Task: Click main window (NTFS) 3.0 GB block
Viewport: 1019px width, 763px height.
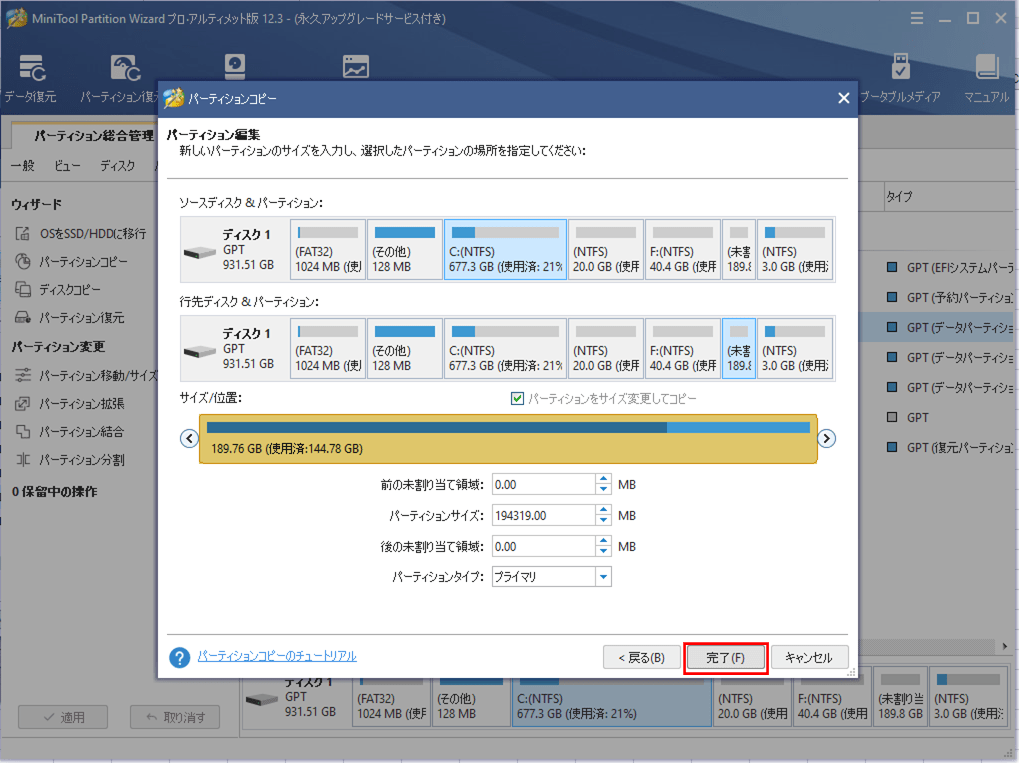Action: coord(968,697)
